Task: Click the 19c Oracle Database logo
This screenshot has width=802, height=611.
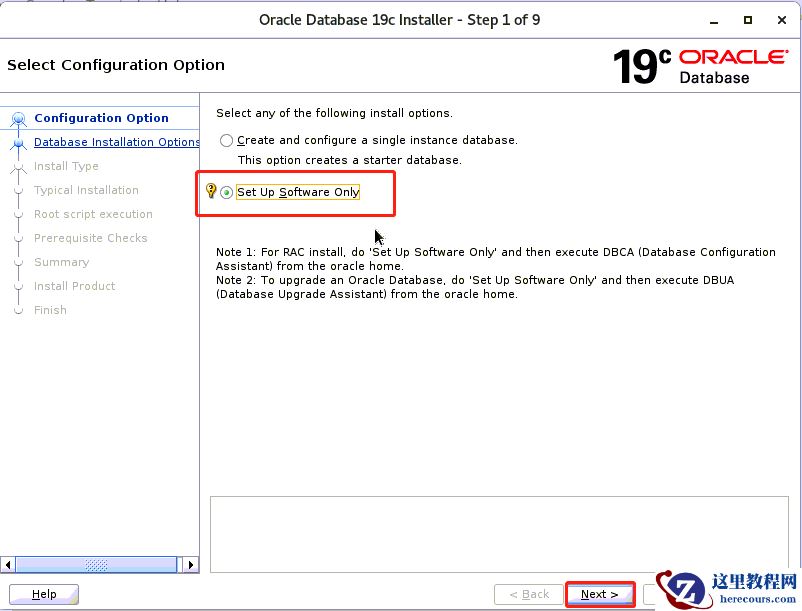Action: [700, 66]
